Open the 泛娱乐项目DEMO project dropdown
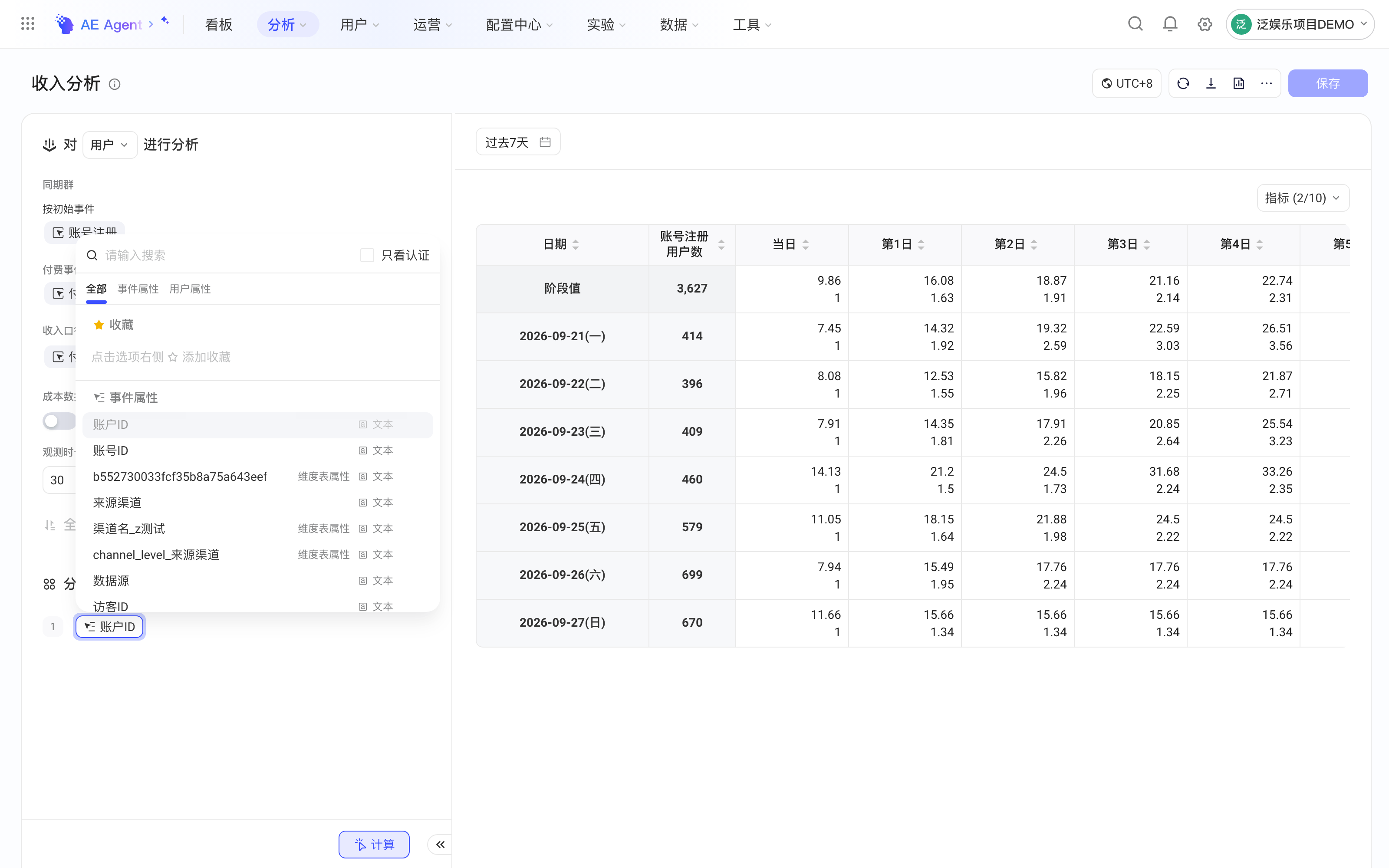Screen dimensions: 1389x868 coord(1300,24)
